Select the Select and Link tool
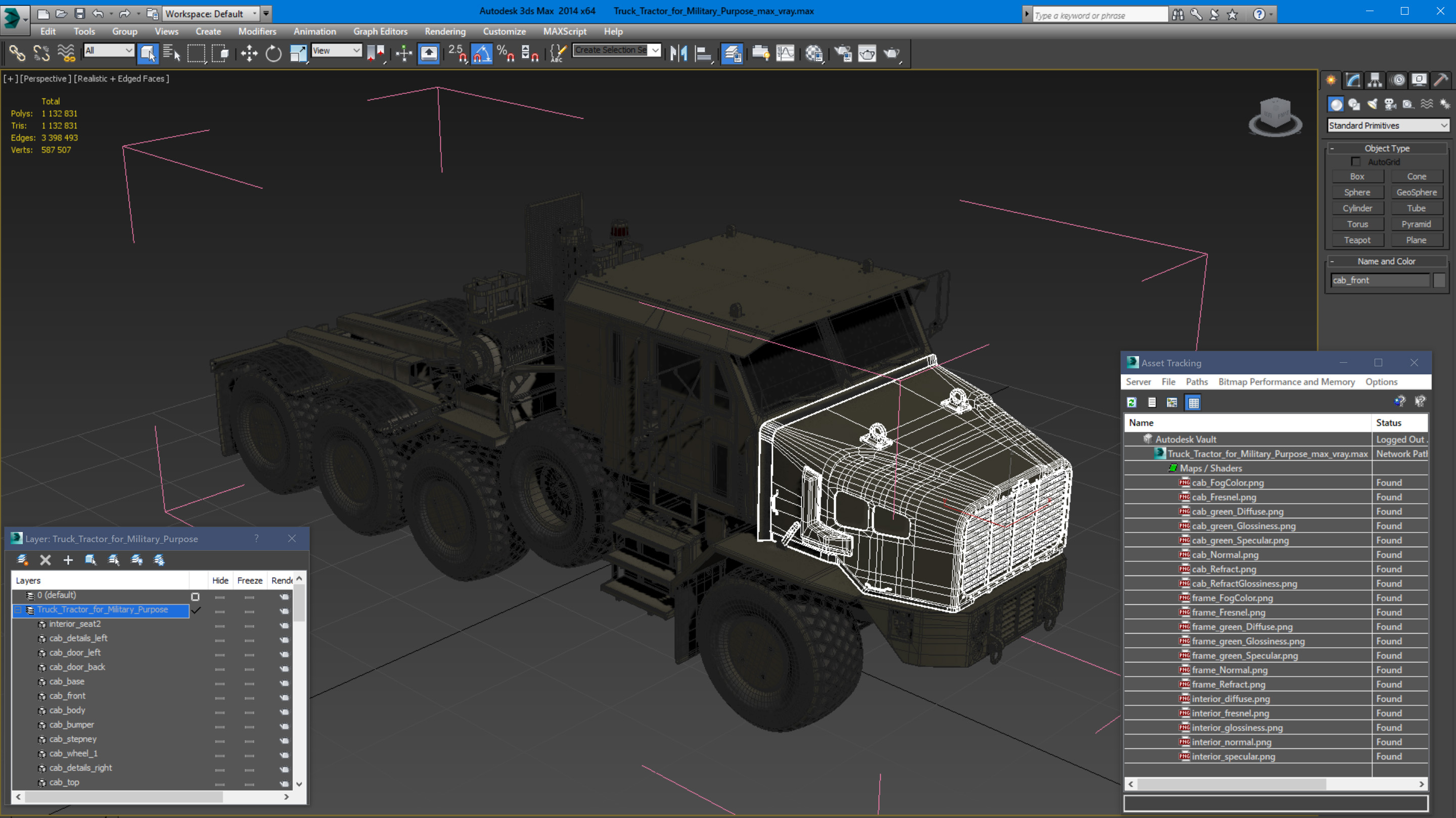1456x818 pixels. [x=17, y=53]
